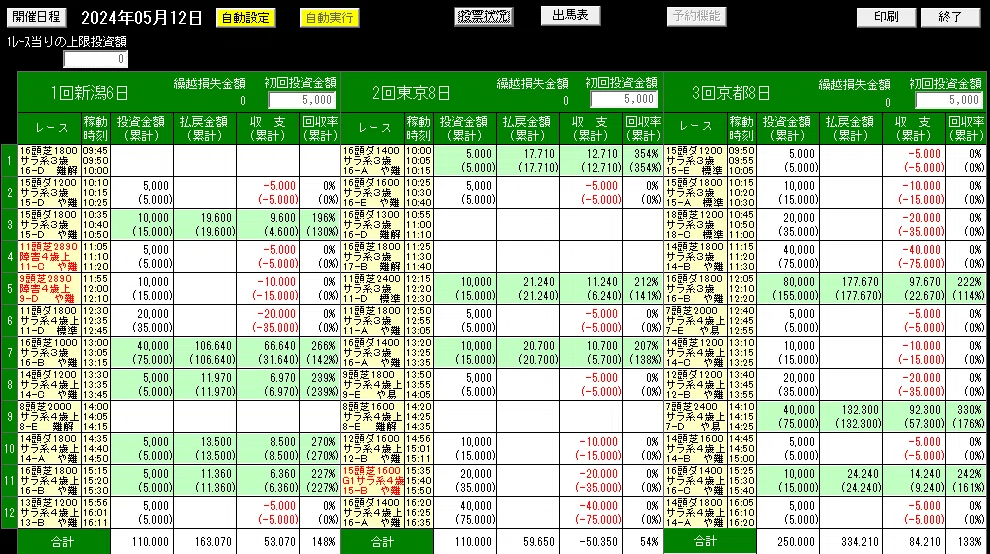Click Niigata total recovery rate 148%
Image resolution: width=990 pixels, height=554 pixels.
click(324, 542)
